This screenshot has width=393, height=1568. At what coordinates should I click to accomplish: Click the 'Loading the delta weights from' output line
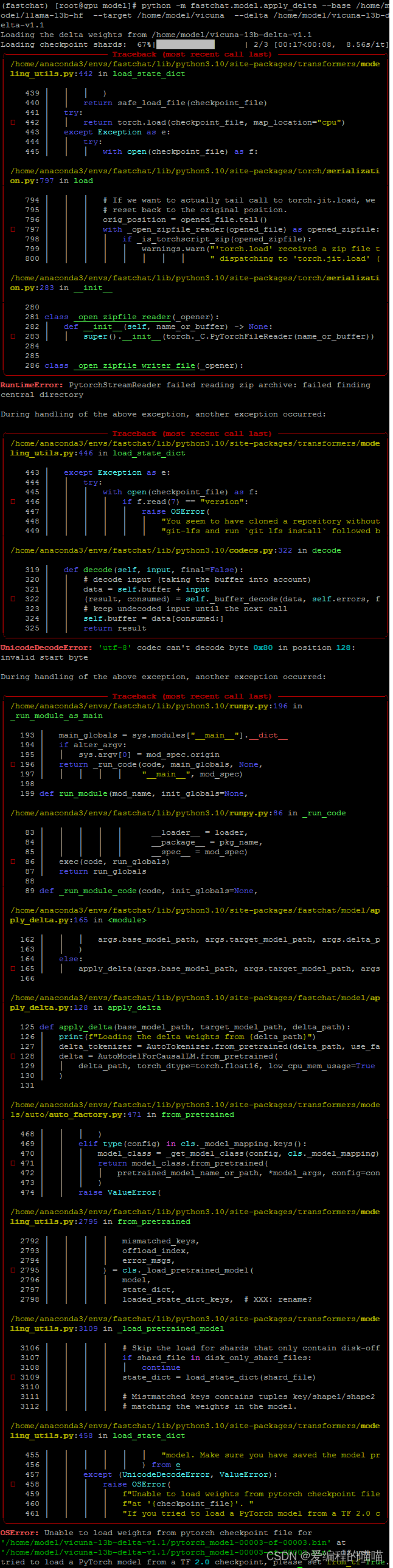point(156,35)
